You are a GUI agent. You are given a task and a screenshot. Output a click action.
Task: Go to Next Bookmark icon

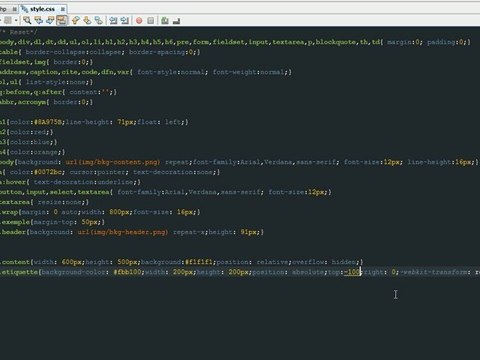tap(87, 21)
